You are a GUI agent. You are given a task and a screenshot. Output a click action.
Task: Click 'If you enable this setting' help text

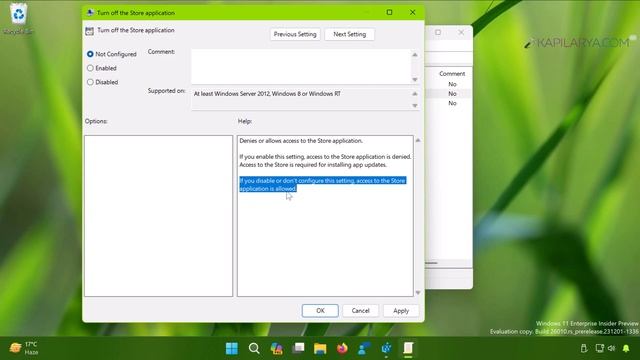pos(325,161)
